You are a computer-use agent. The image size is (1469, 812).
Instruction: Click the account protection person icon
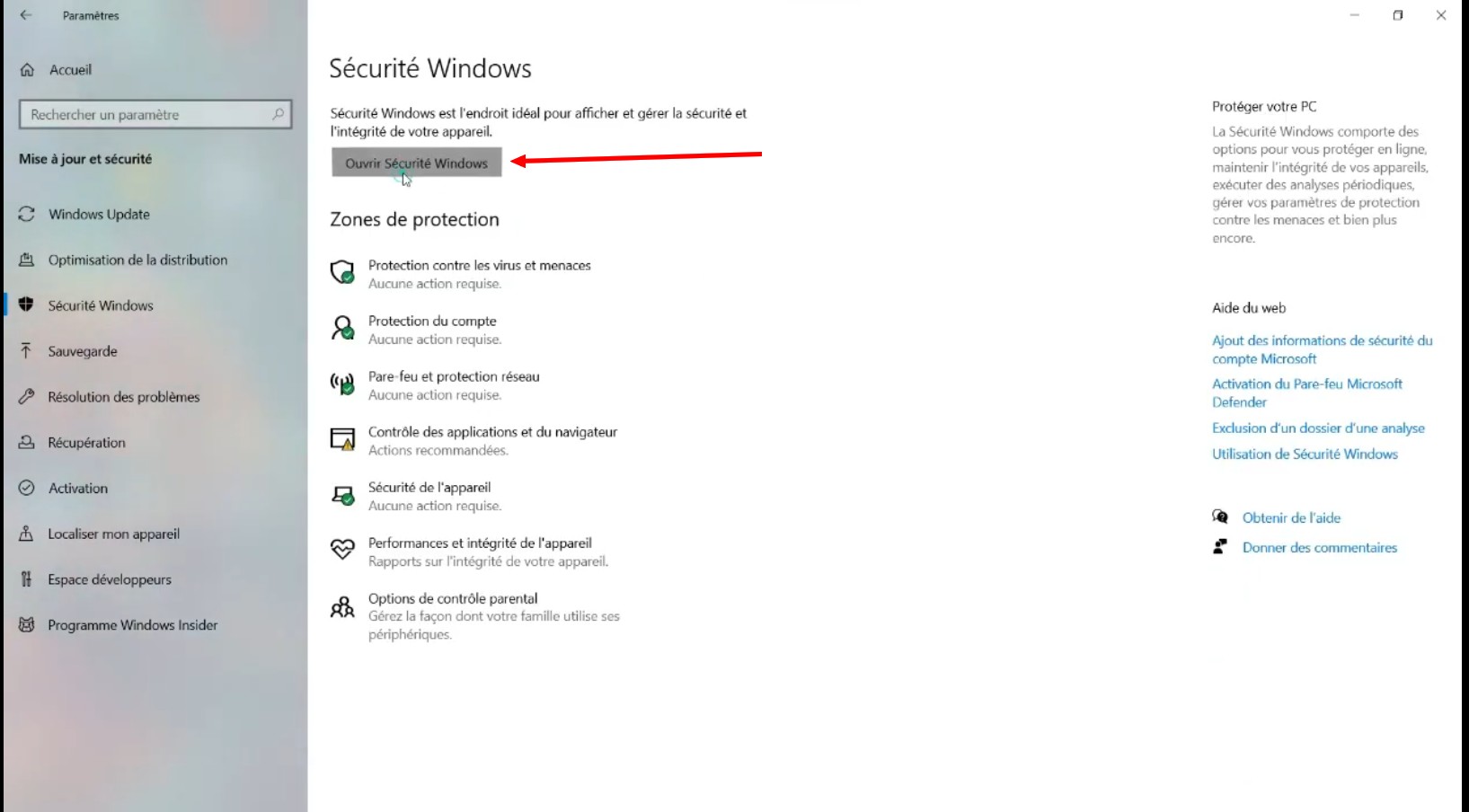coord(342,328)
